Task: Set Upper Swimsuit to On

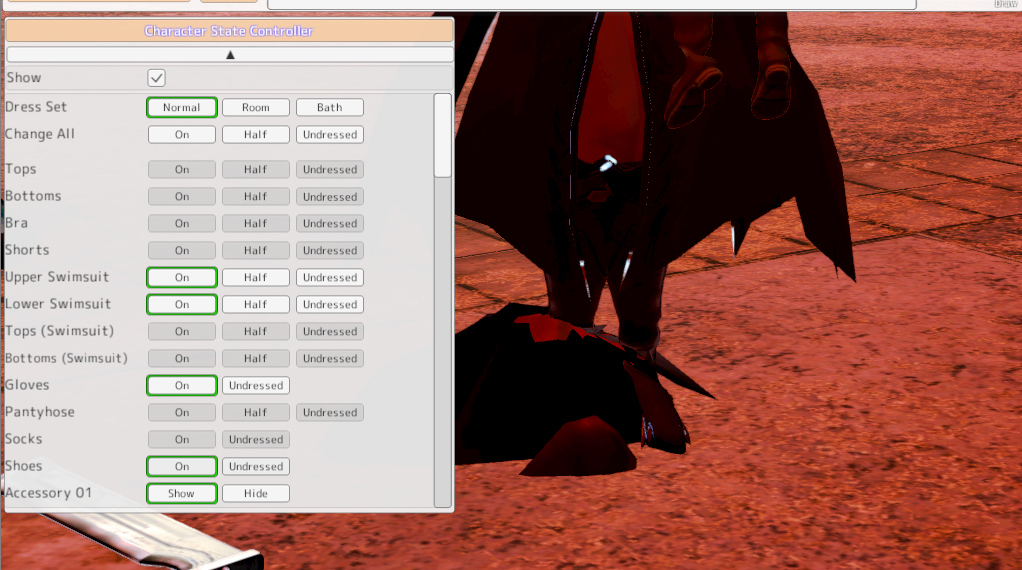Action: (182, 278)
